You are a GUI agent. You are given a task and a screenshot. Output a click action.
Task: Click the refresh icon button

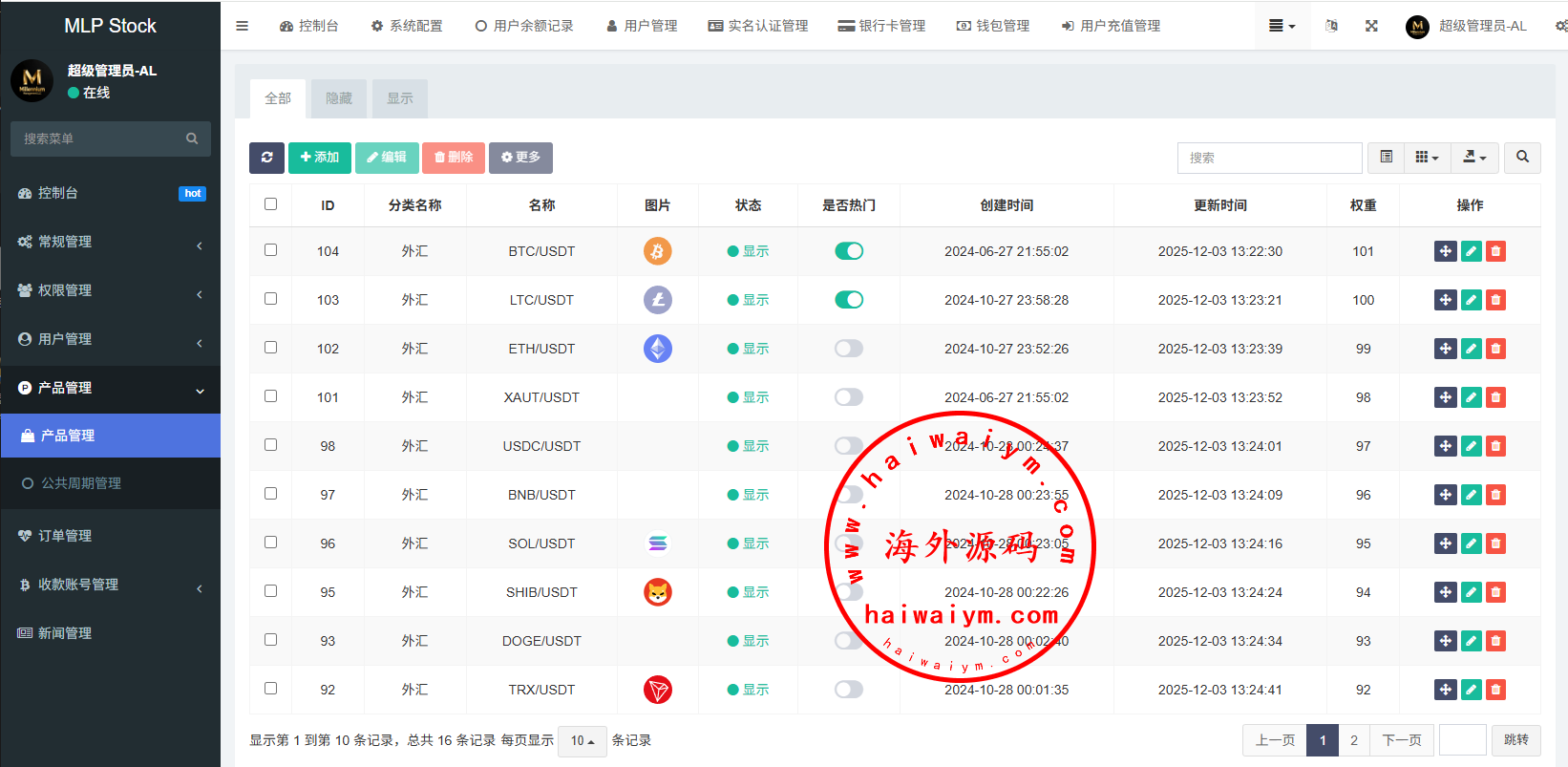pos(266,158)
